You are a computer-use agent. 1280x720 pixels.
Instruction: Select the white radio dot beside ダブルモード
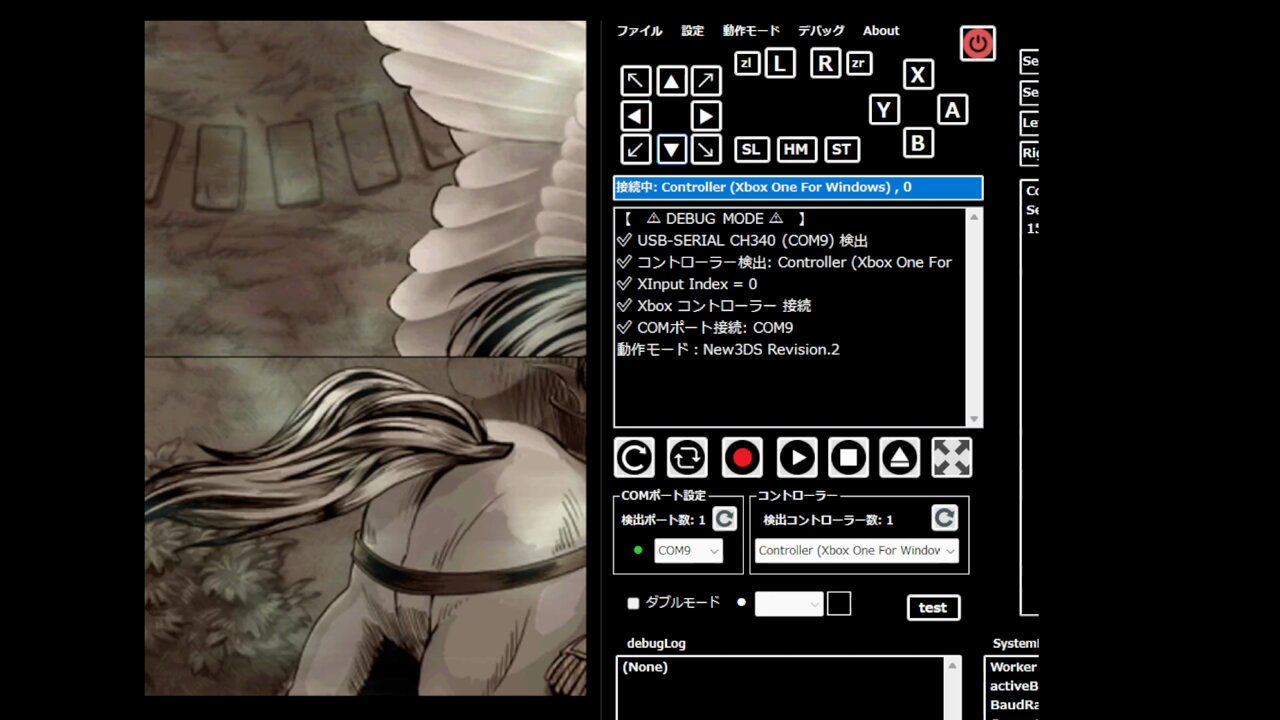[x=741, y=602]
